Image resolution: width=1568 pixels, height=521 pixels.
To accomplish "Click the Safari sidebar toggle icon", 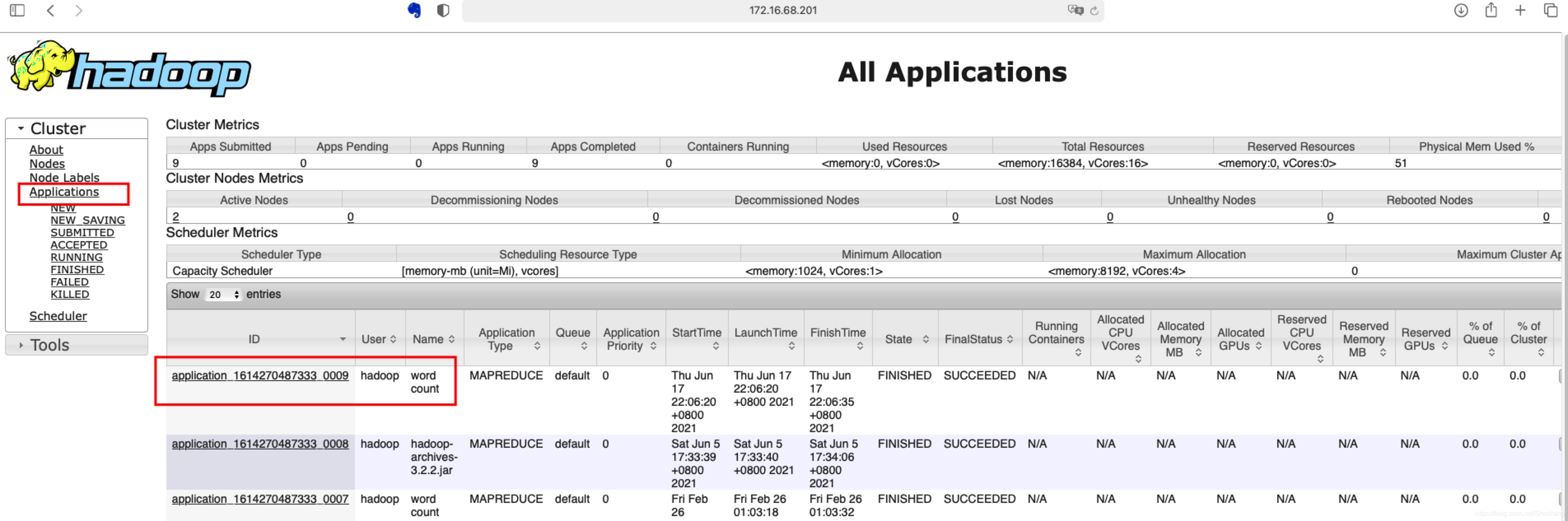I will [x=17, y=10].
